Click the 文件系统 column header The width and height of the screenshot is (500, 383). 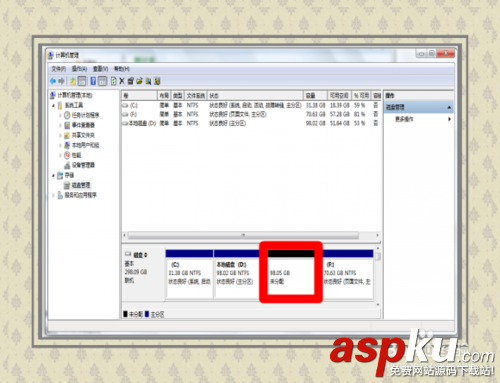point(196,96)
